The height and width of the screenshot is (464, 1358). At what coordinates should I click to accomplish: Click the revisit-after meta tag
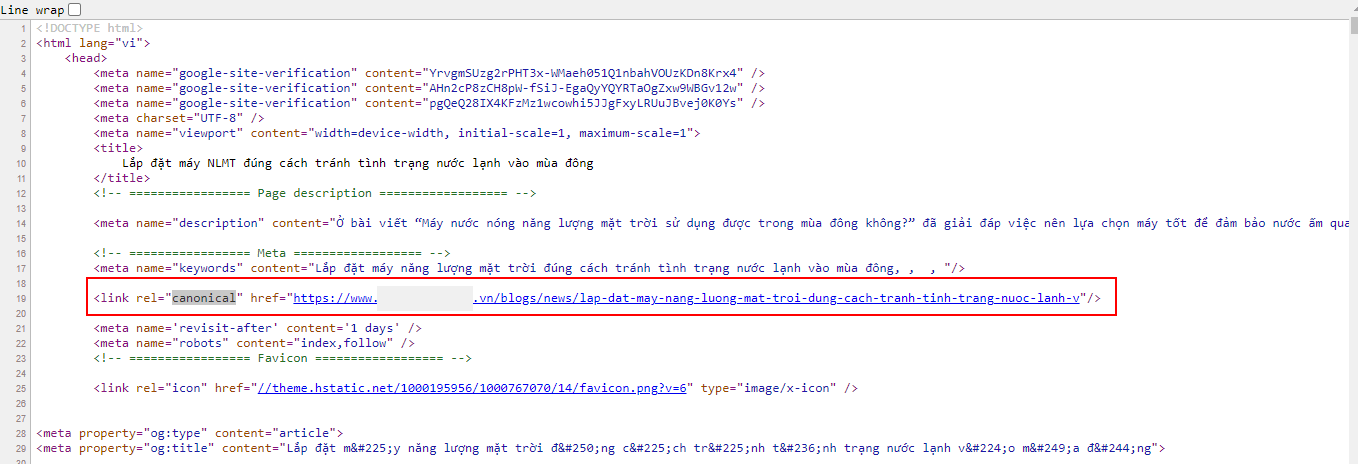[257, 328]
